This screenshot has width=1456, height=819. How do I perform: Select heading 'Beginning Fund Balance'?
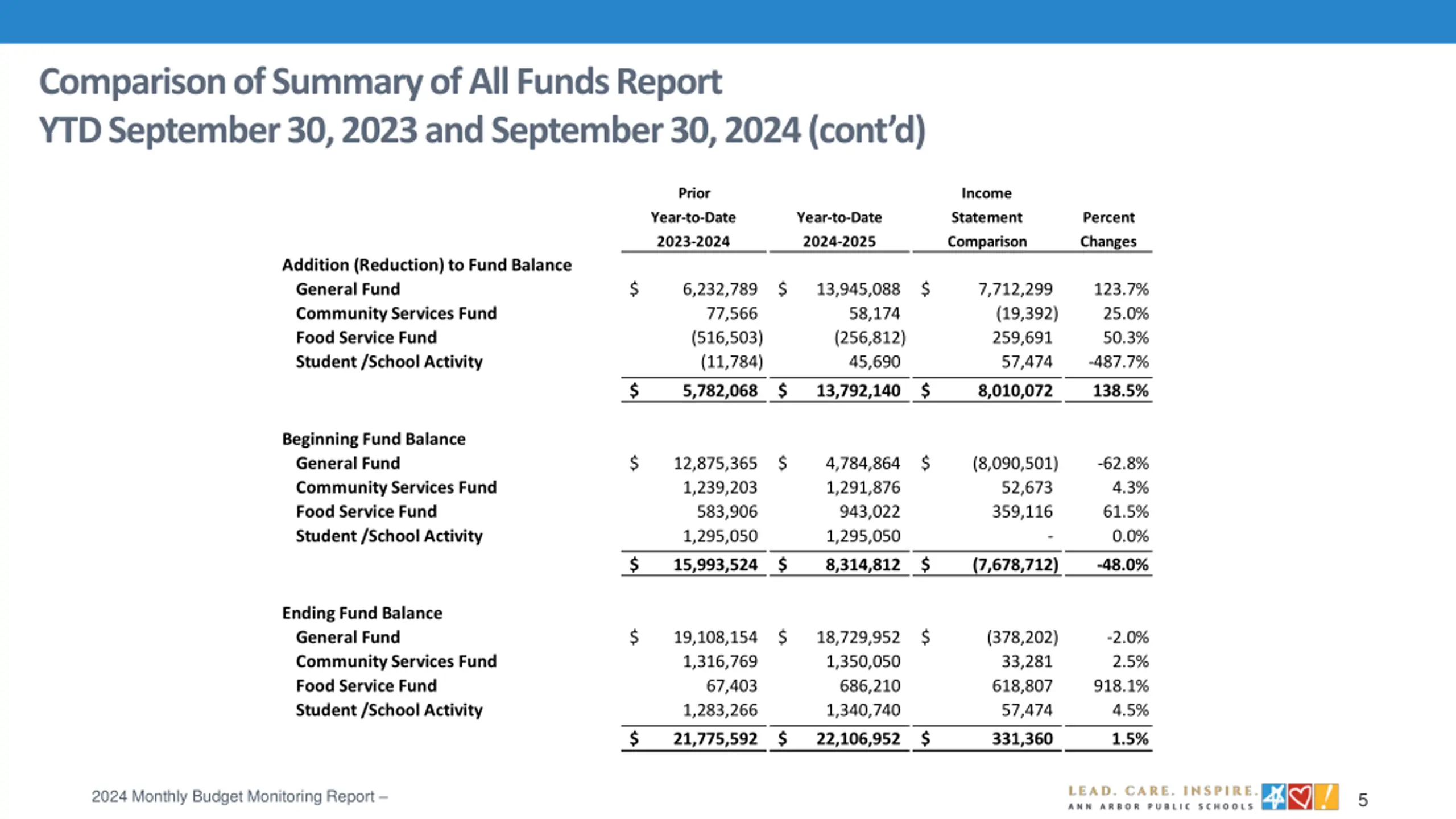[374, 439]
